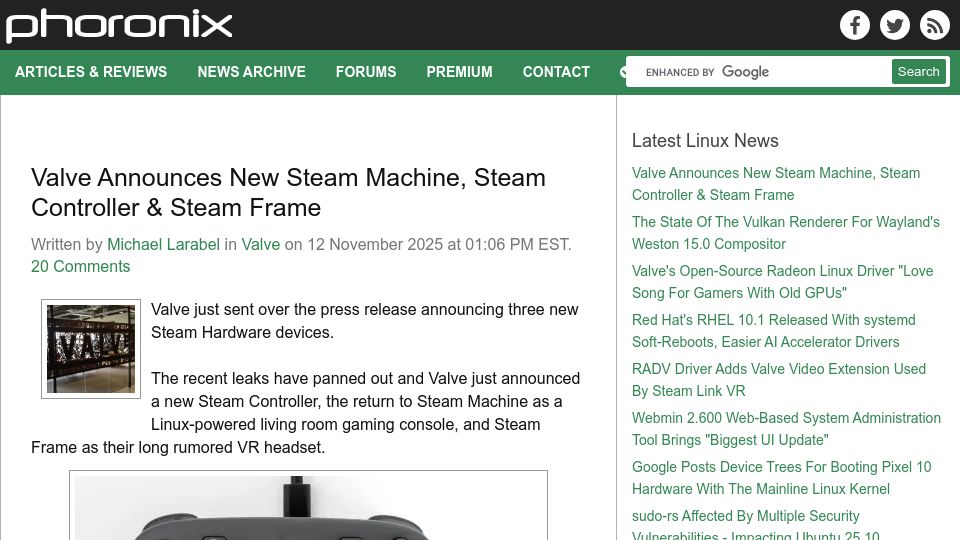Open Radeon Linux Driver Love Song link
Screen dimensions: 960x540
coord(782,282)
